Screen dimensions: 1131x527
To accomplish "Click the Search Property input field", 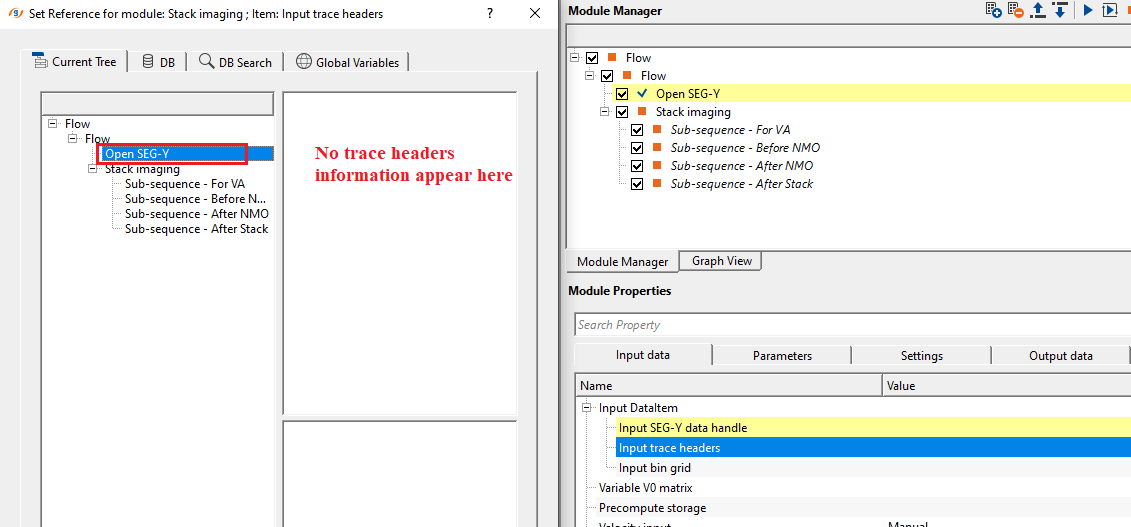I will tap(850, 325).
